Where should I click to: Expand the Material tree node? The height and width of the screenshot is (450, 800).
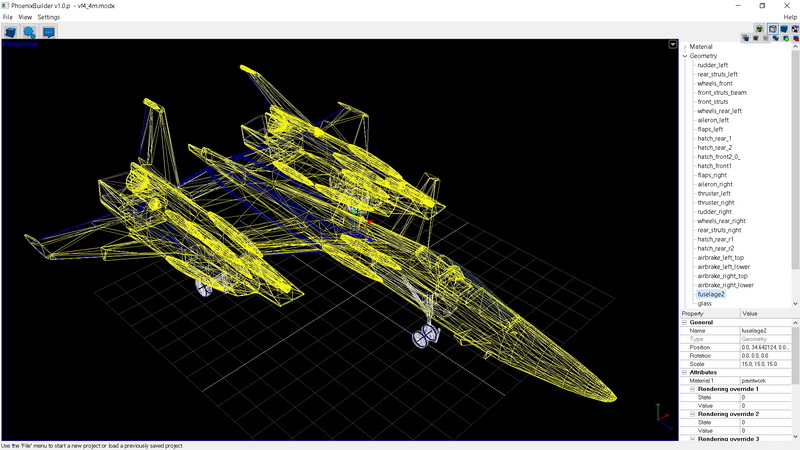685,47
